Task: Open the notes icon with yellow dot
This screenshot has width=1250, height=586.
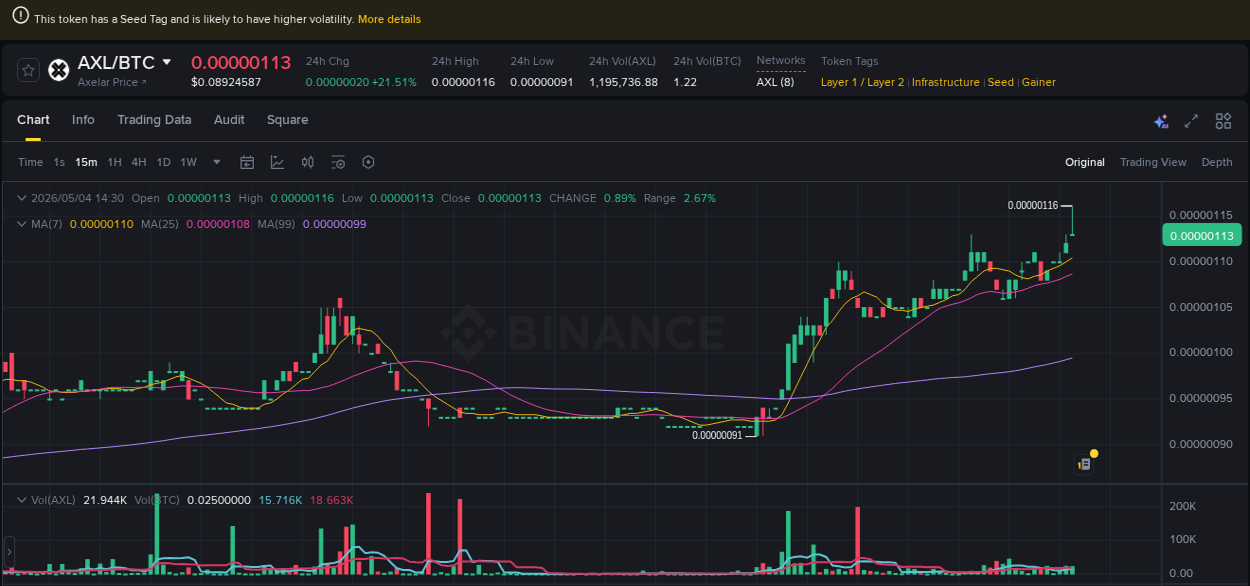Action: [x=1084, y=463]
